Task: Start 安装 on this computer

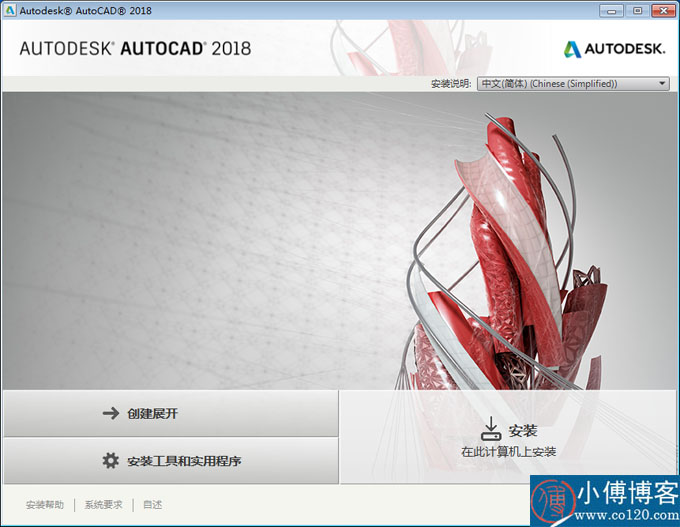Action: click(508, 437)
